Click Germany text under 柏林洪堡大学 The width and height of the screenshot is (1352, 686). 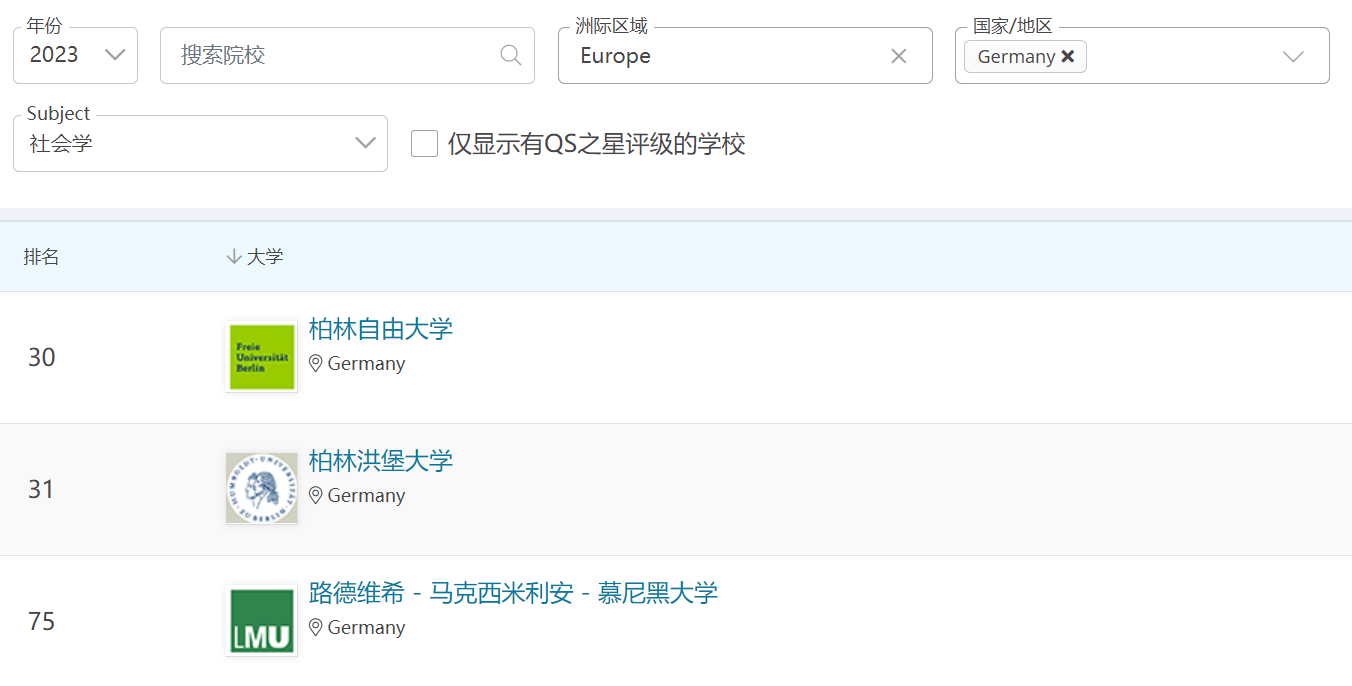coord(366,496)
